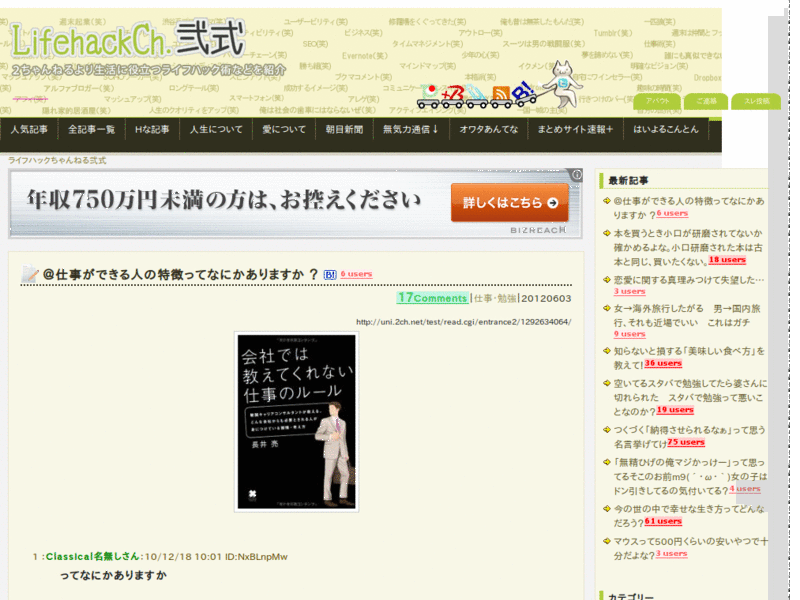The image size is (800, 600).
Task: Click the 36 users link in sidebar
Action: pos(663,364)
